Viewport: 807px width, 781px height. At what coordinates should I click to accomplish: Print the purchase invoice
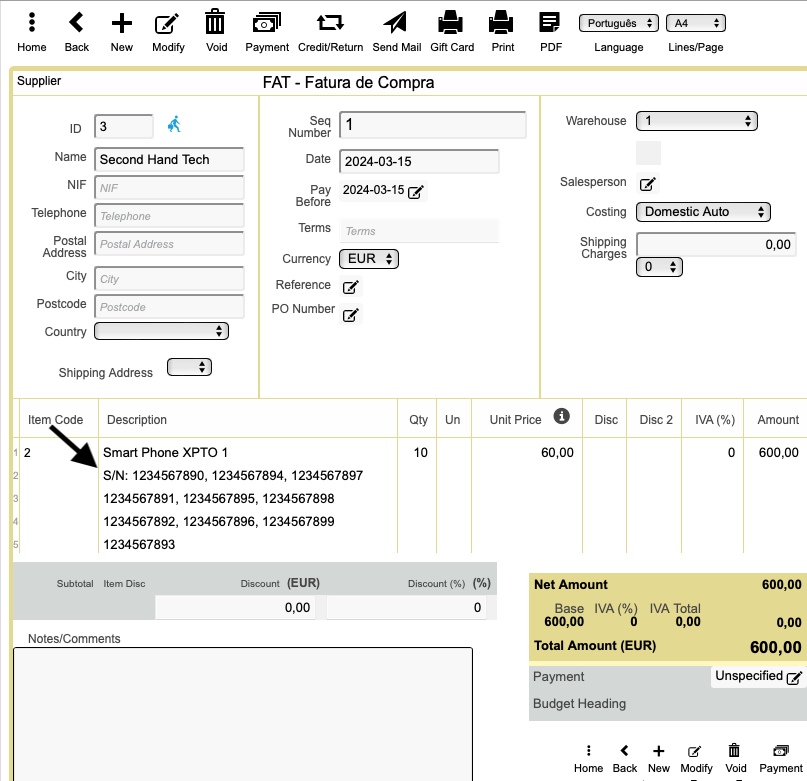click(x=502, y=32)
